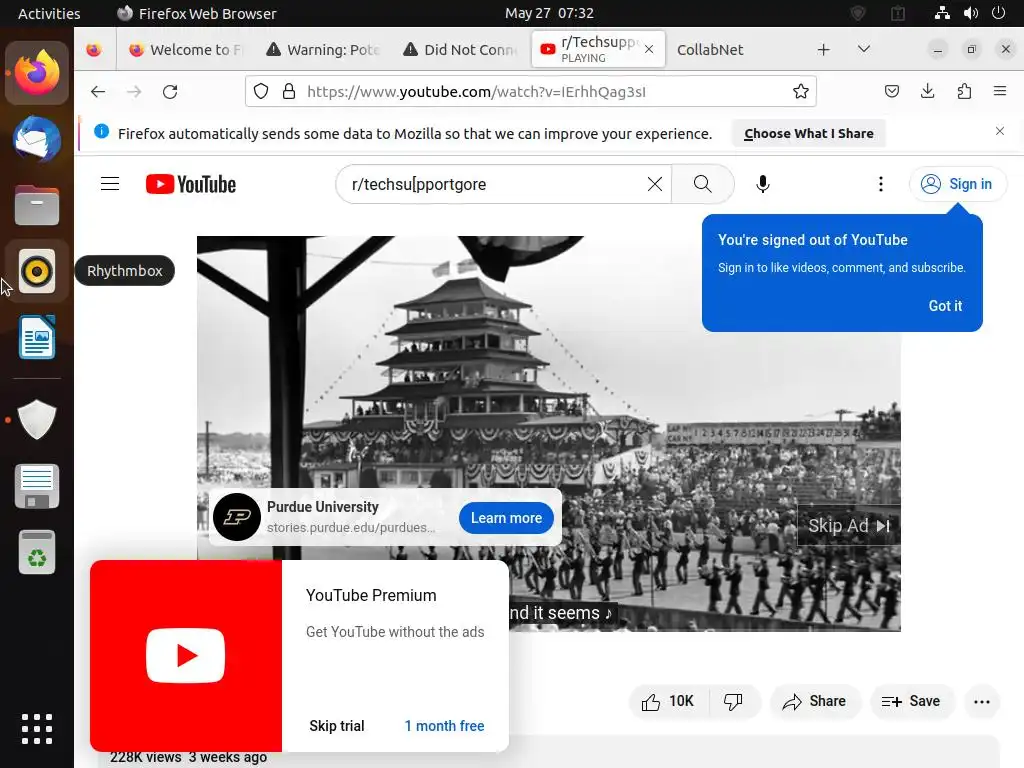Open Firefox from the Ubuntu dock
This screenshot has width=1024, height=768.
(x=37, y=73)
